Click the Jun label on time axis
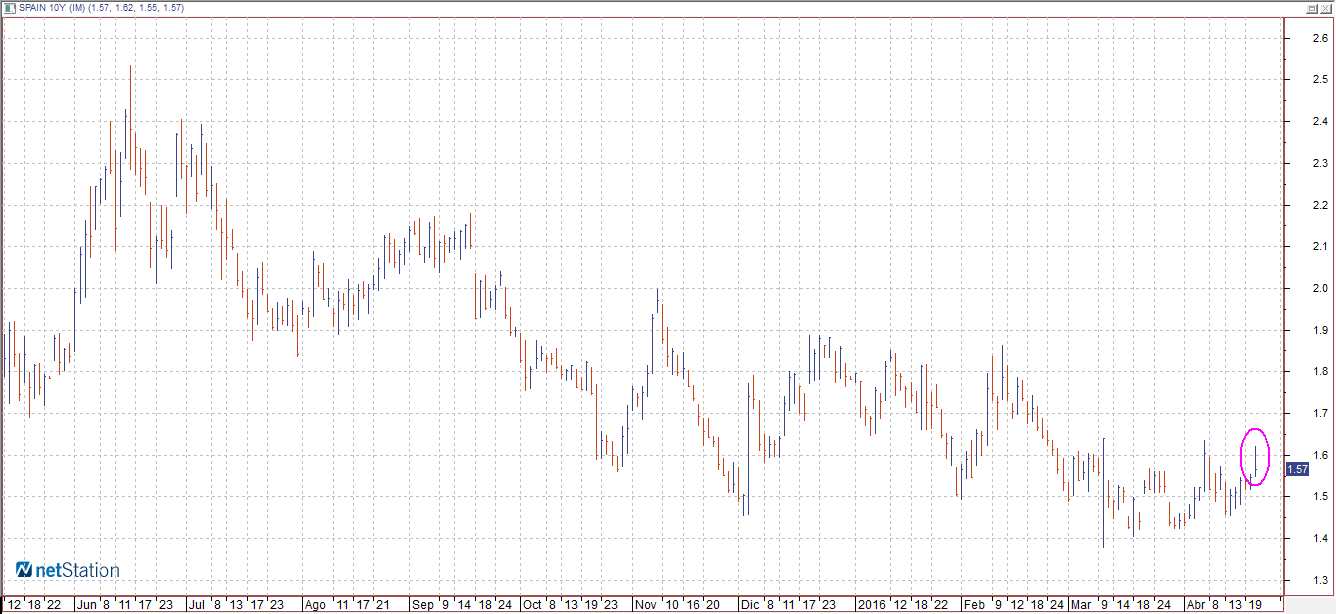The width and height of the screenshot is (1336, 614). point(86,605)
